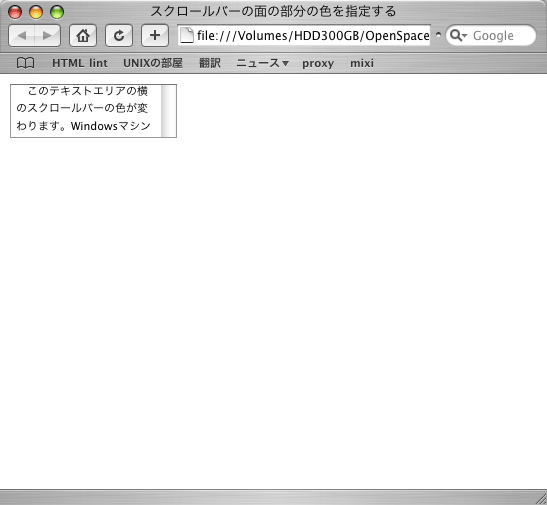
Task: Go back with the left arrow button
Action: (22, 36)
